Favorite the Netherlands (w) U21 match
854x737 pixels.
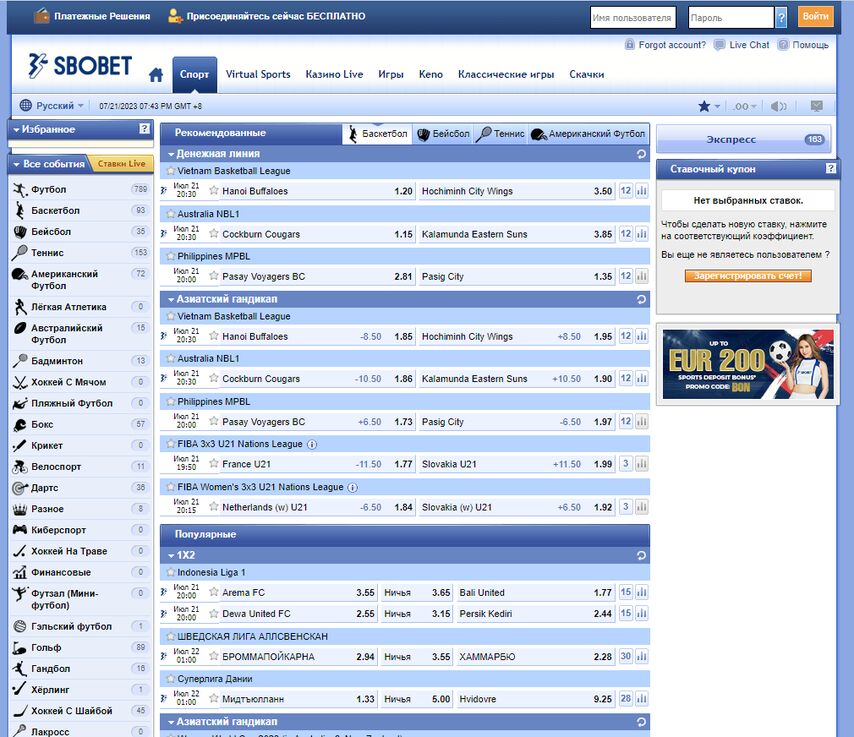coord(214,507)
